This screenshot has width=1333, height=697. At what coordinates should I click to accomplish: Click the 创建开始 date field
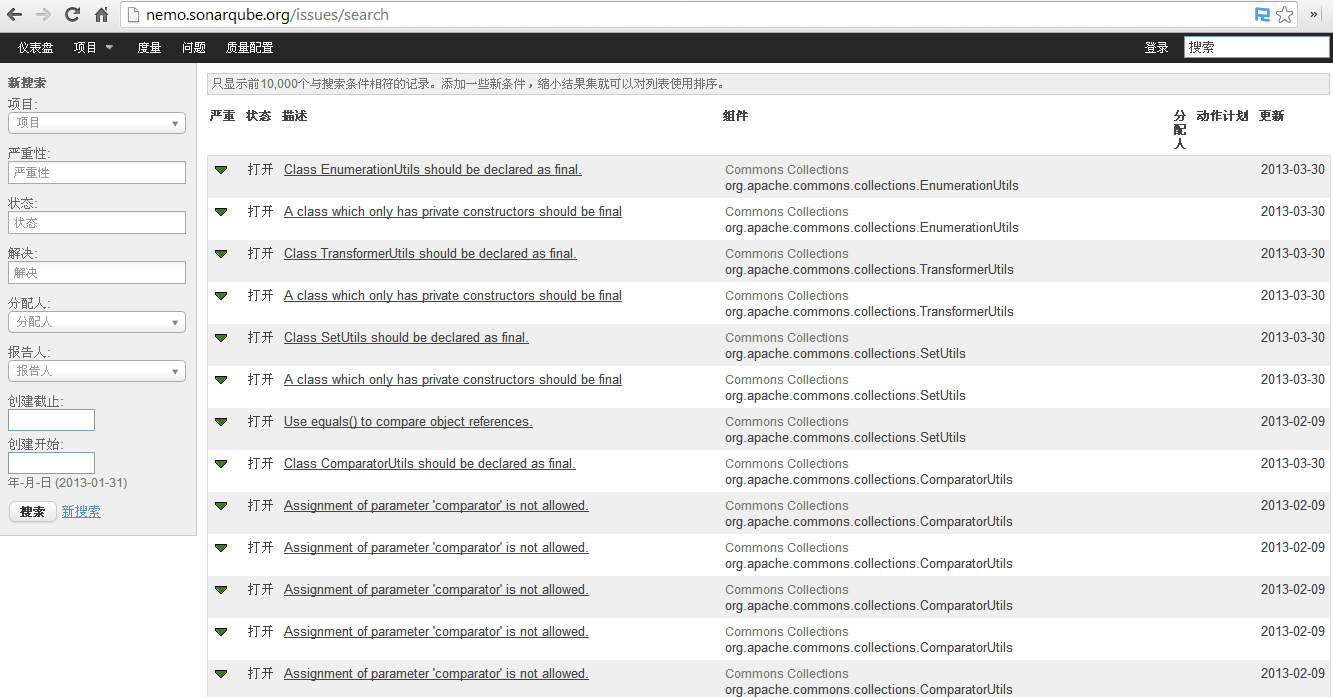coord(51,463)
